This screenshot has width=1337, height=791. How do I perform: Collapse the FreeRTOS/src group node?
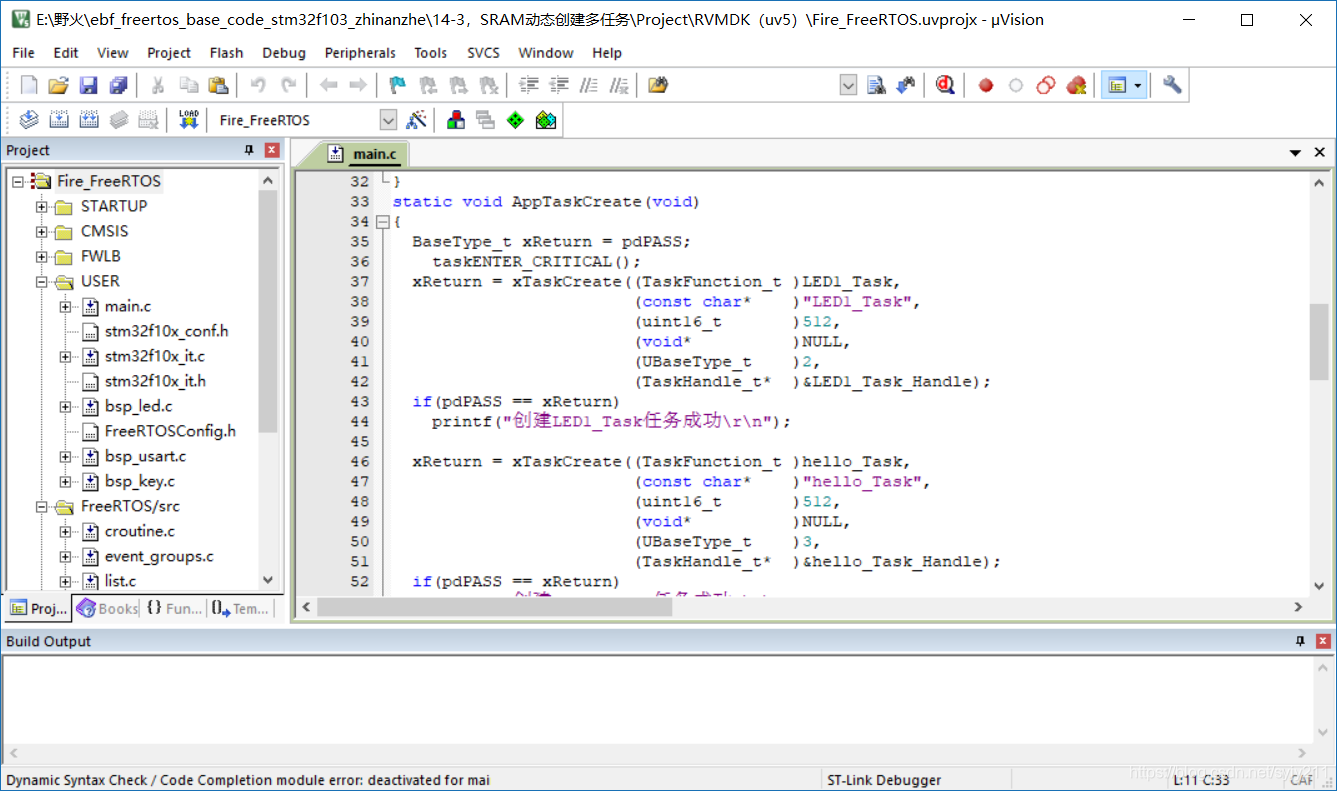pos(42,507)
